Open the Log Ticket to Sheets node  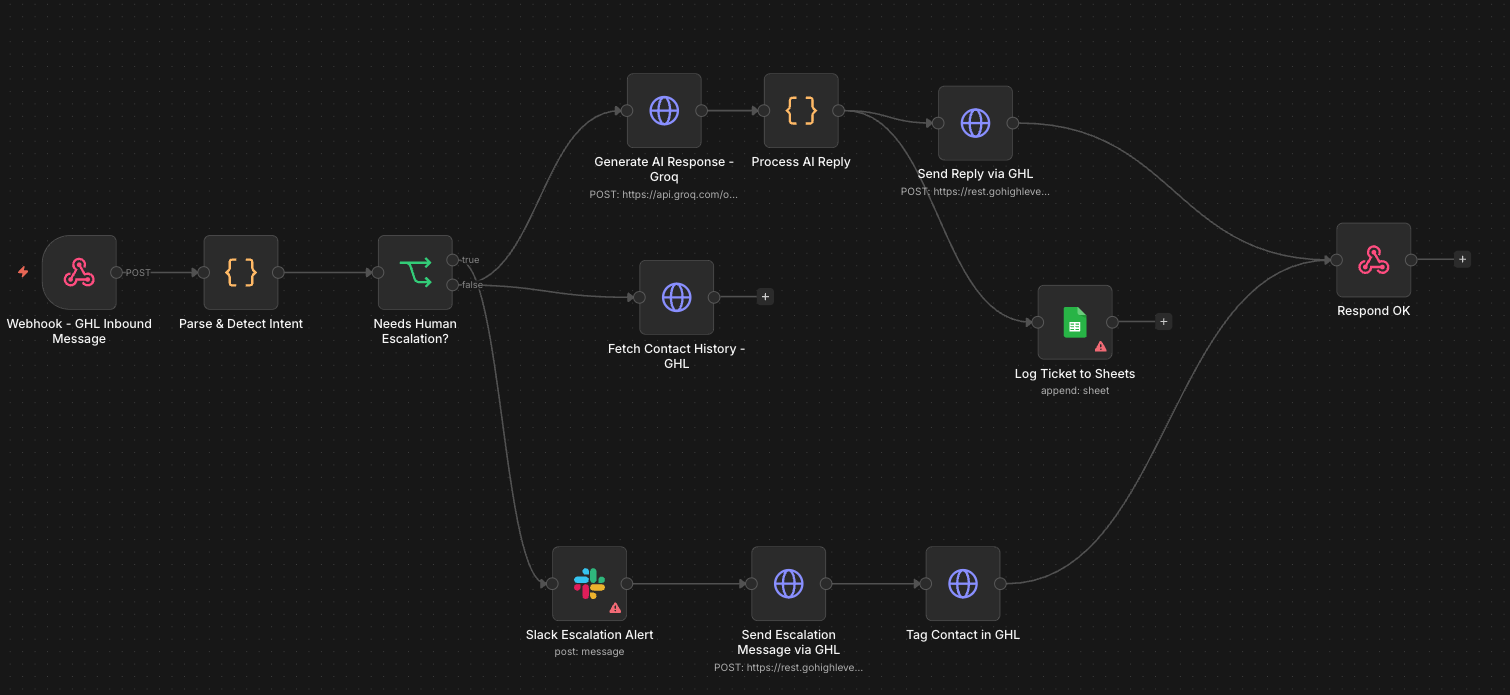coord(1075,322)
